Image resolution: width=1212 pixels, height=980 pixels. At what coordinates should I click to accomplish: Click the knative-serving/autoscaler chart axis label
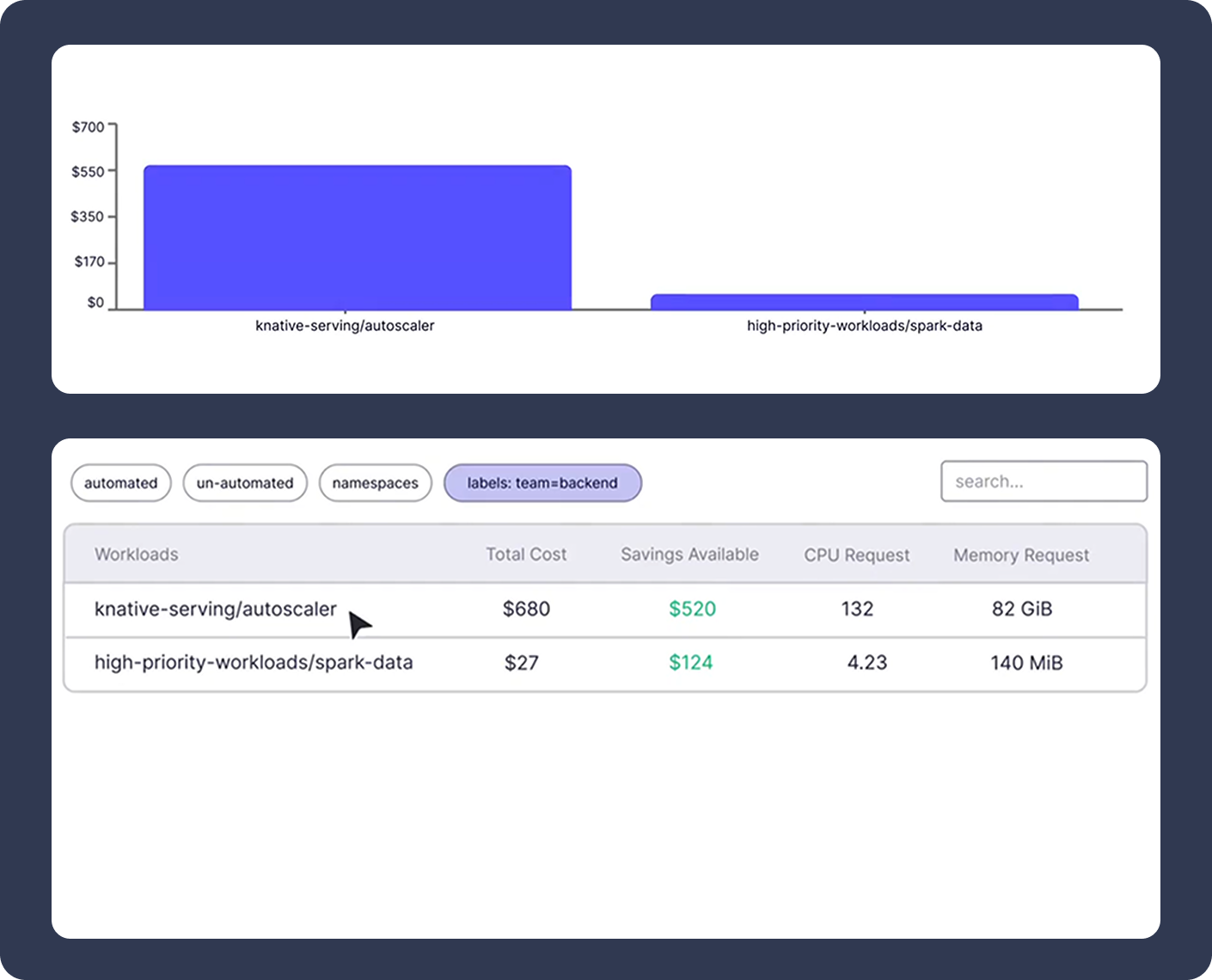pos(345,326)
